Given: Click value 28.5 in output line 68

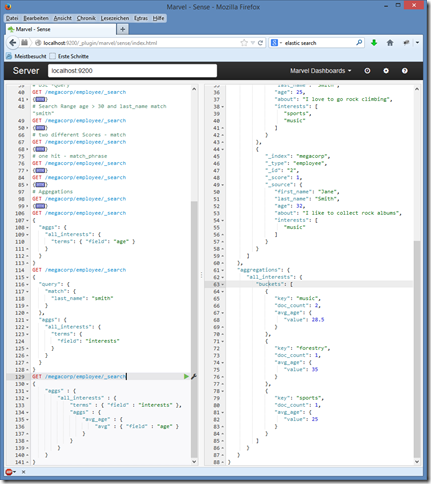Looking at the screenshot, I should click(318, 320).
